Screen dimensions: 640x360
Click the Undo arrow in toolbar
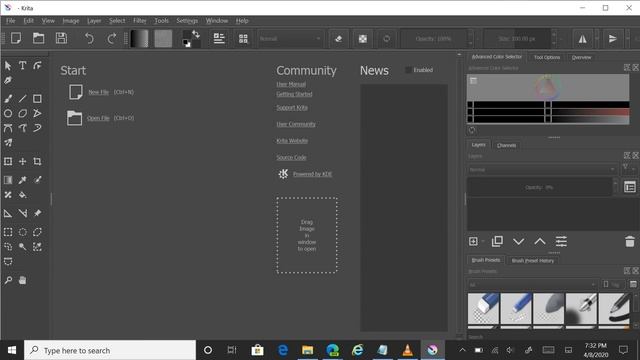[x=89, y=38]
